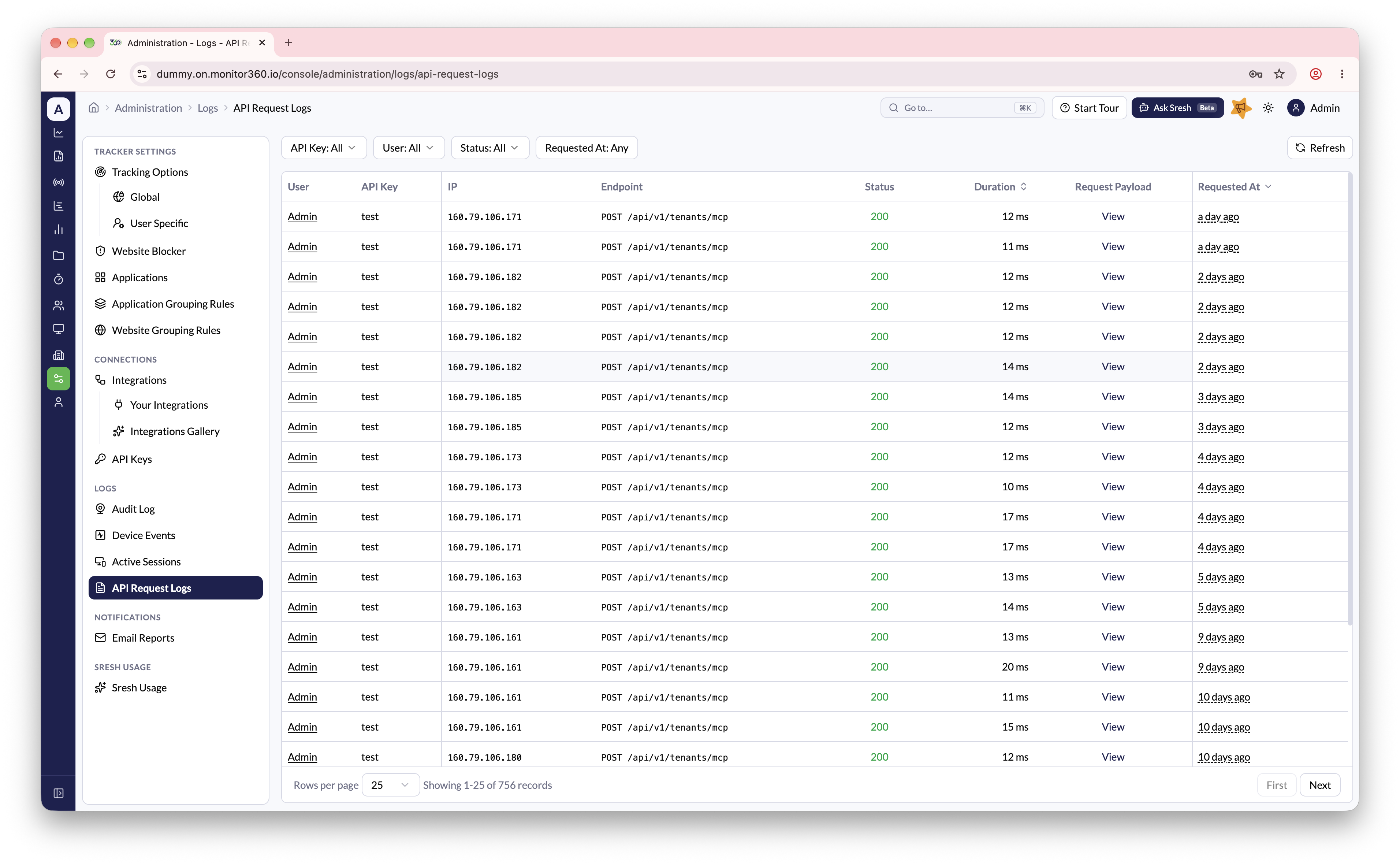Sort by the Requested At column header
The image size is (1400, 865).
(x=1234, y=186)
